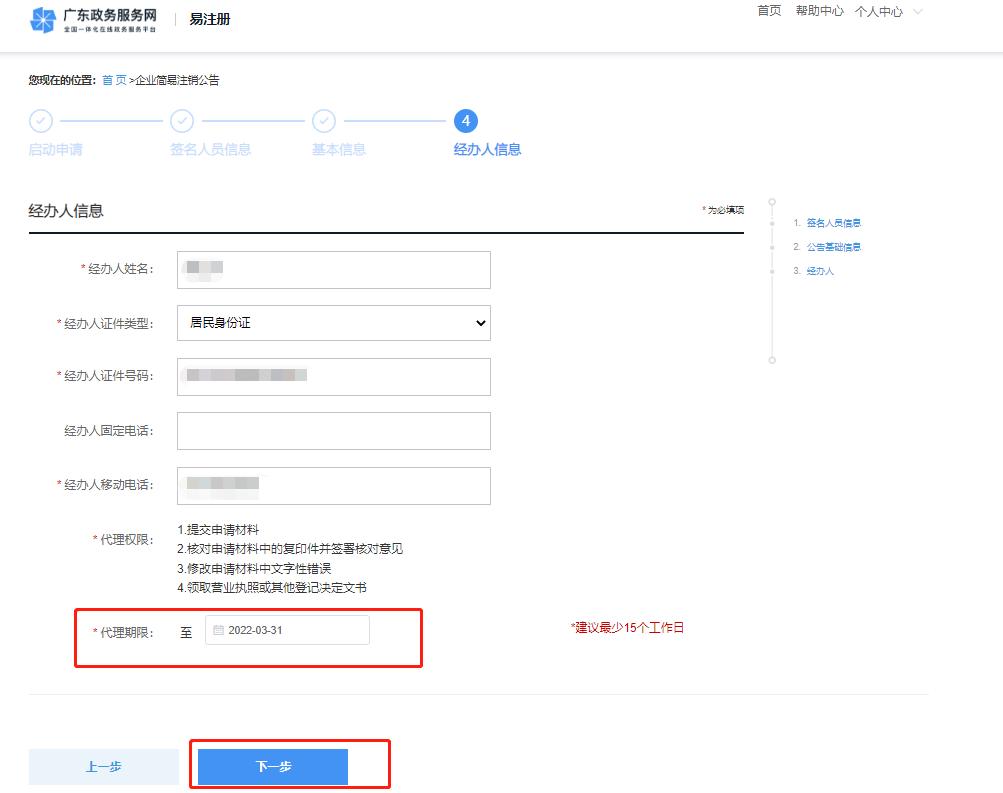Click the 上一步 button

coord(103,766)
